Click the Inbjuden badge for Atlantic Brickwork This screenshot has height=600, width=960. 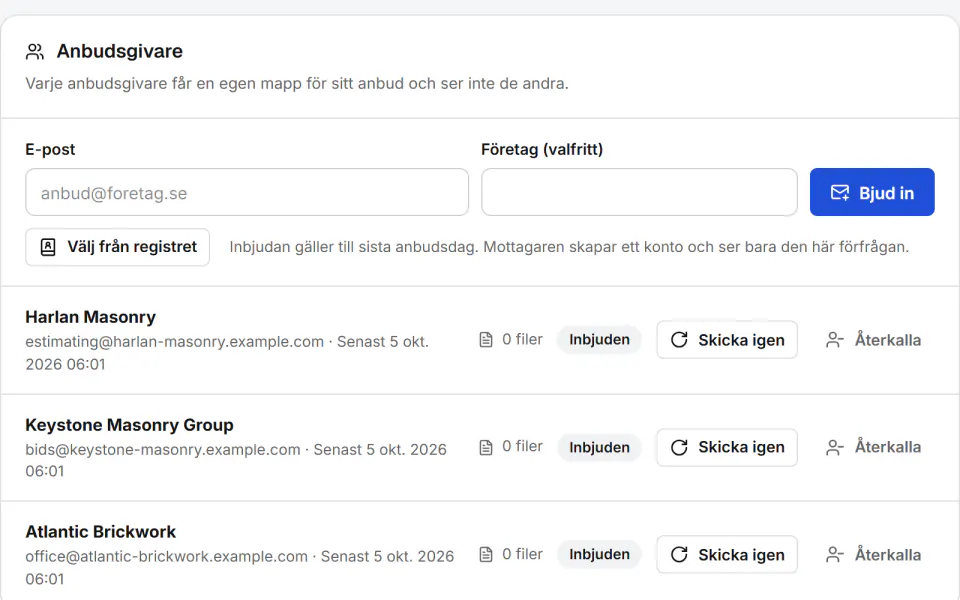point(599,555)
